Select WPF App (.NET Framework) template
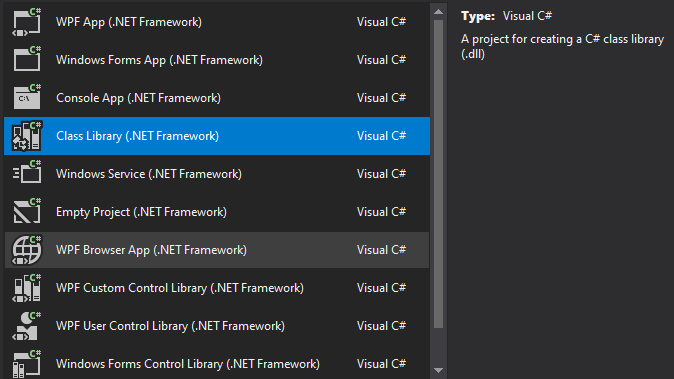 [217, 22]
